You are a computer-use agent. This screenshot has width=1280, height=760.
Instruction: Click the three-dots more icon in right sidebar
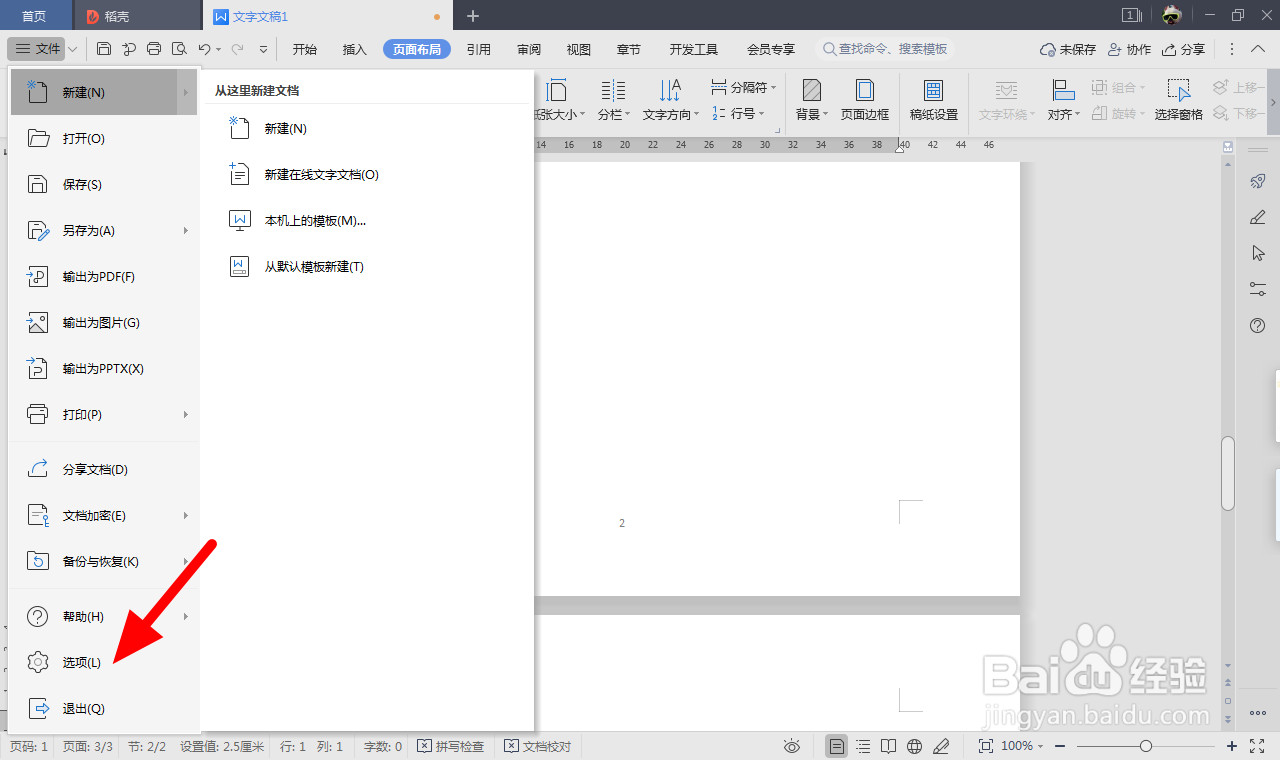click(x=1258, y=712)
